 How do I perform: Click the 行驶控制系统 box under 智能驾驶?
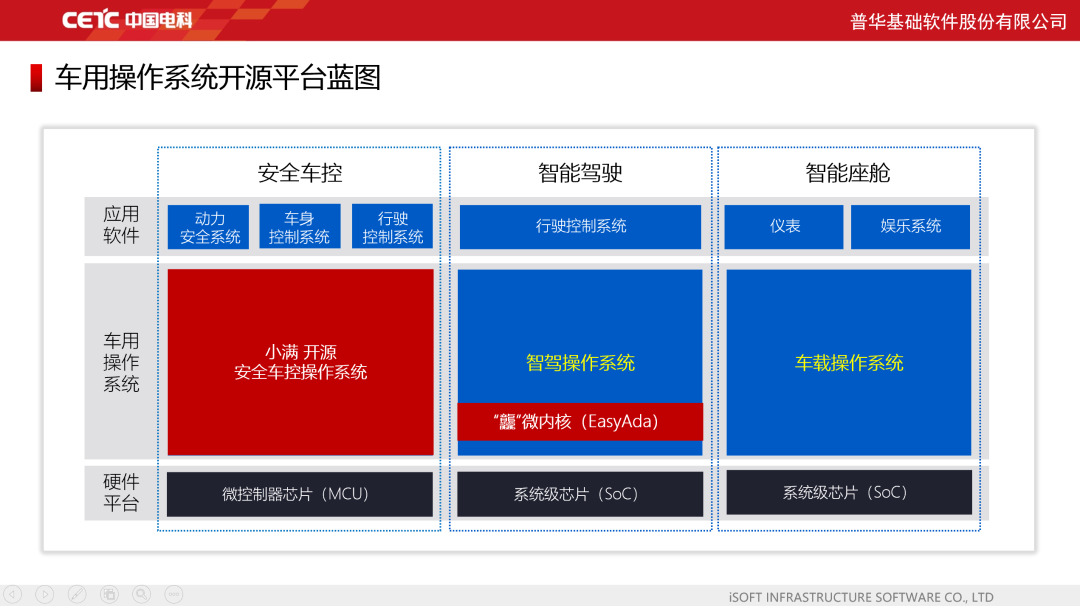pyautogui.click(x=580, y=227)
